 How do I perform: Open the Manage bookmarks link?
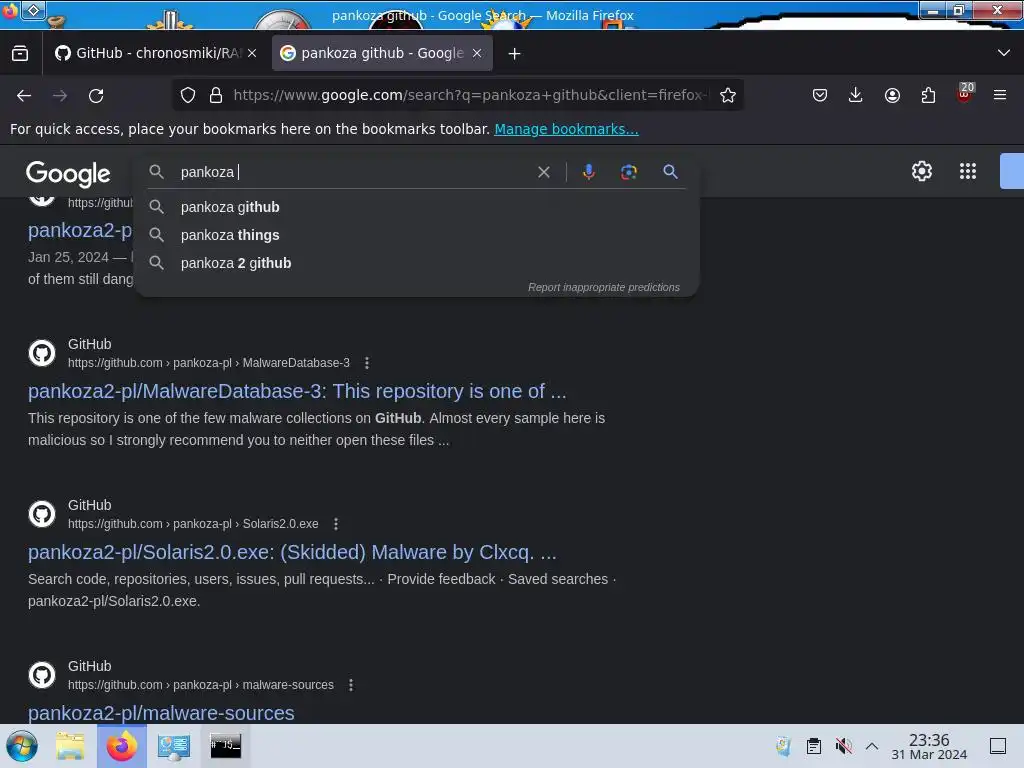566,129
